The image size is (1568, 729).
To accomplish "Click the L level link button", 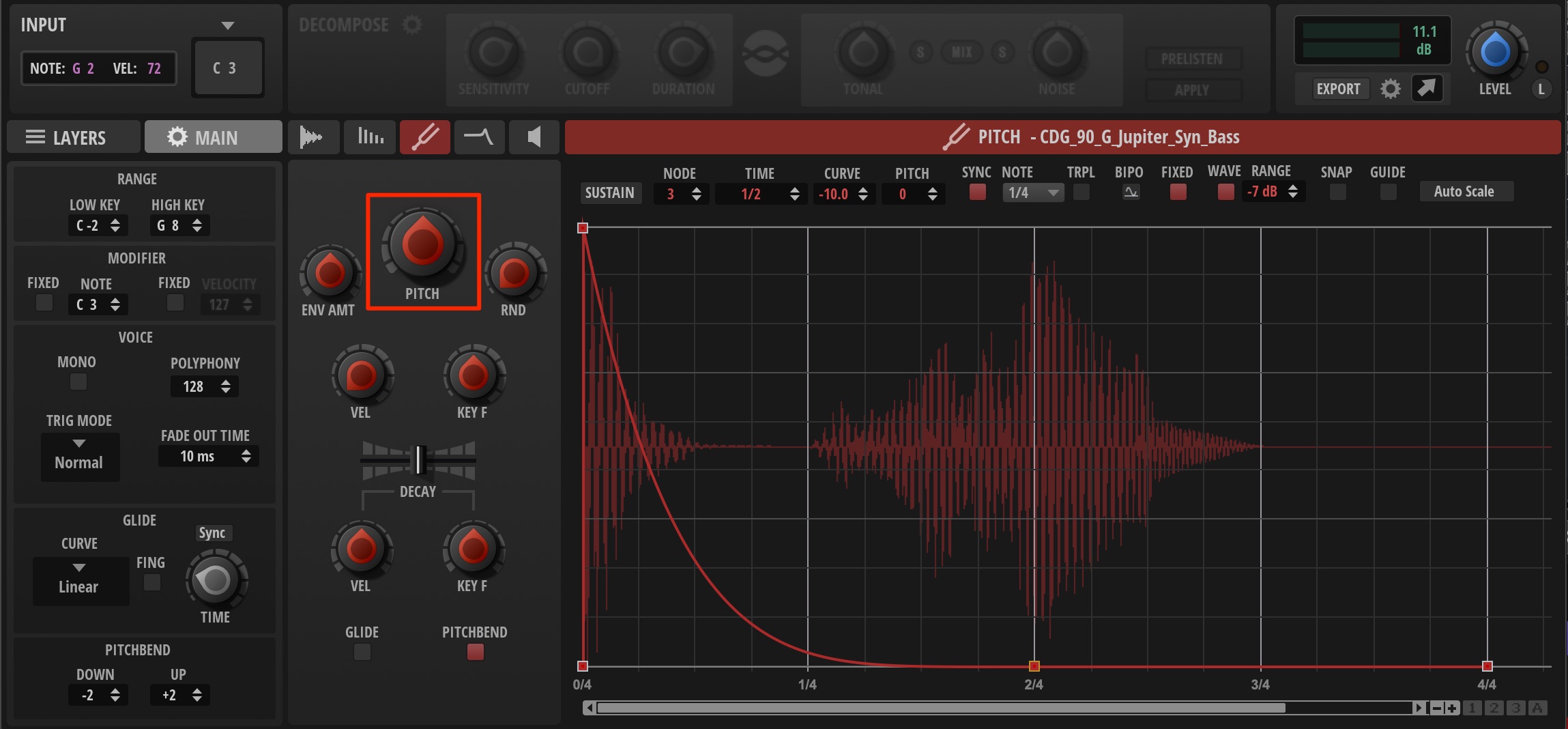I will click(1541, 89).
